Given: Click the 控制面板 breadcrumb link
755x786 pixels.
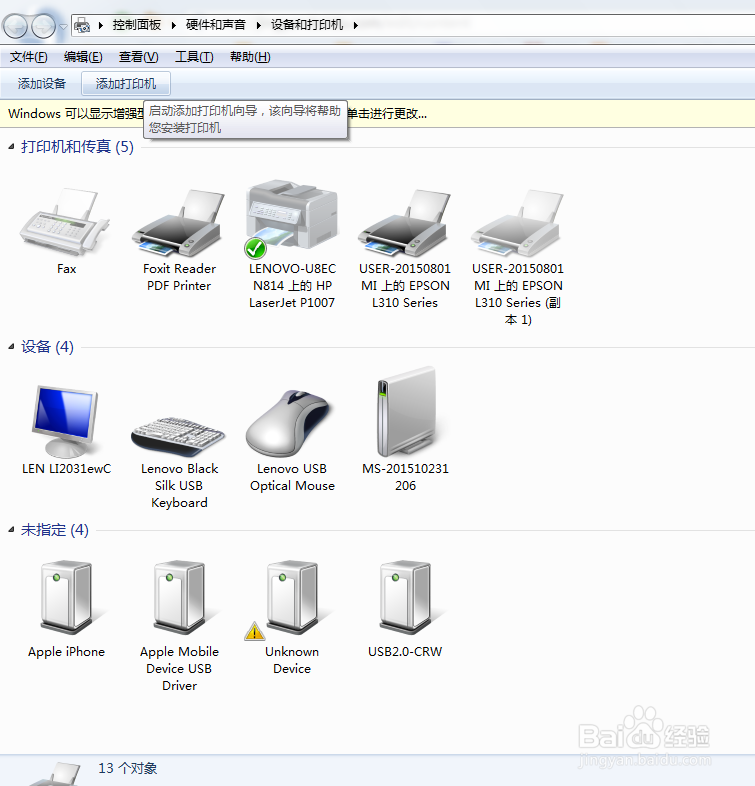Looking at the screenshot, I should click(137, 25).
